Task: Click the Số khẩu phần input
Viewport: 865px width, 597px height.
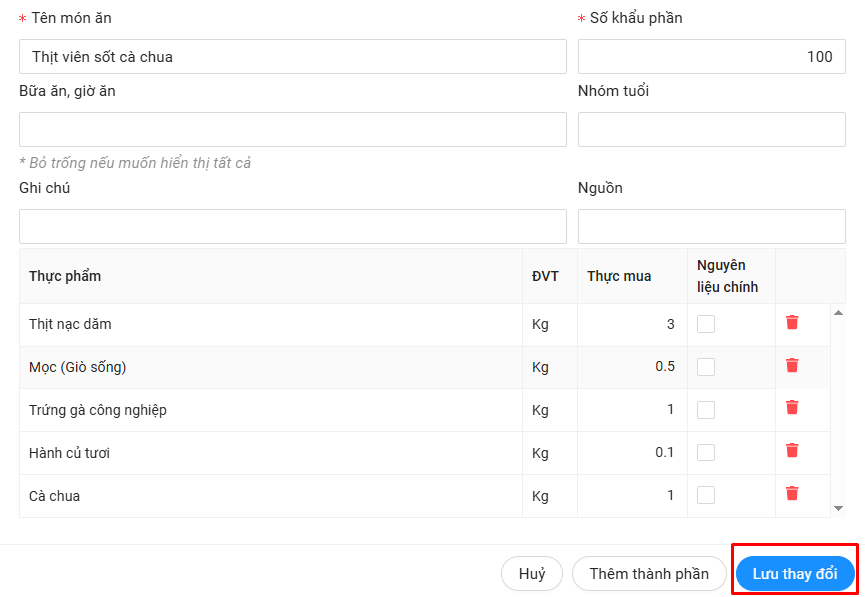Action: click(711, 57)
